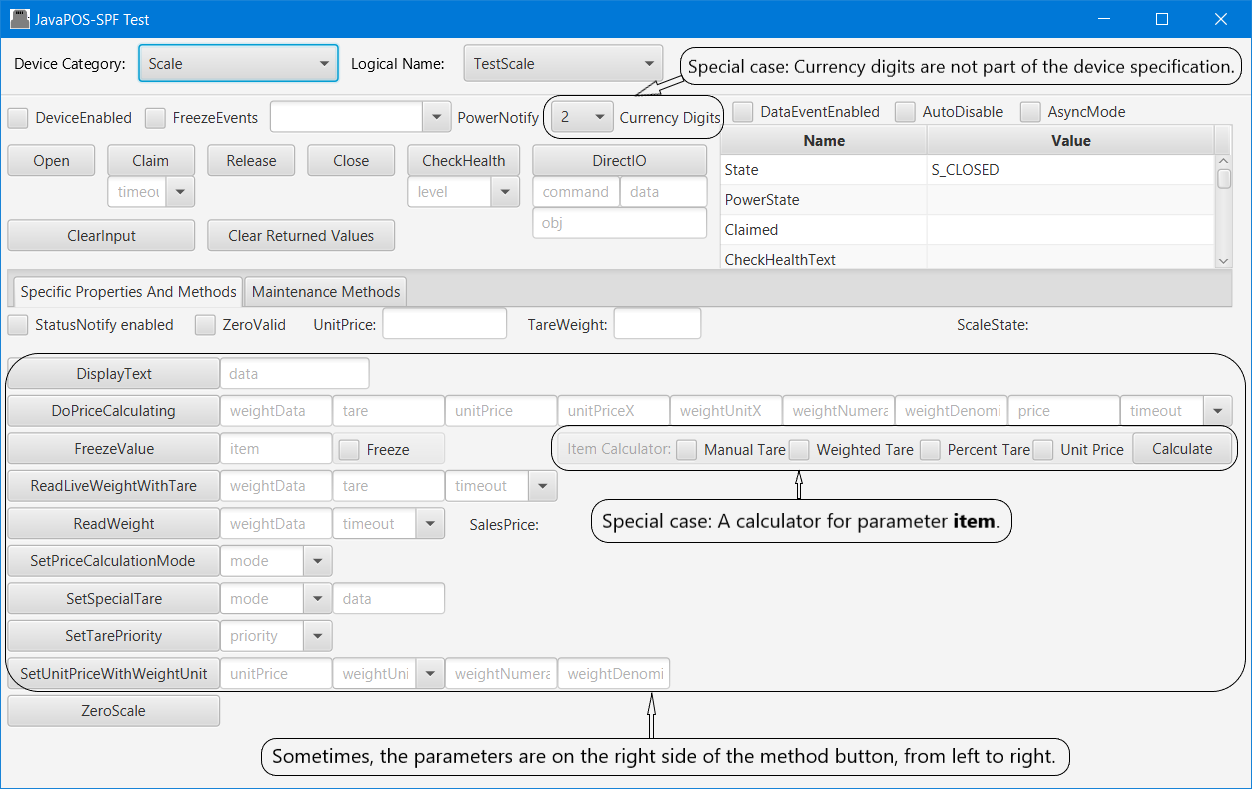Click the ZeroScale button
This screenshot has width=1252, height=789.
(x=114, y=711)
